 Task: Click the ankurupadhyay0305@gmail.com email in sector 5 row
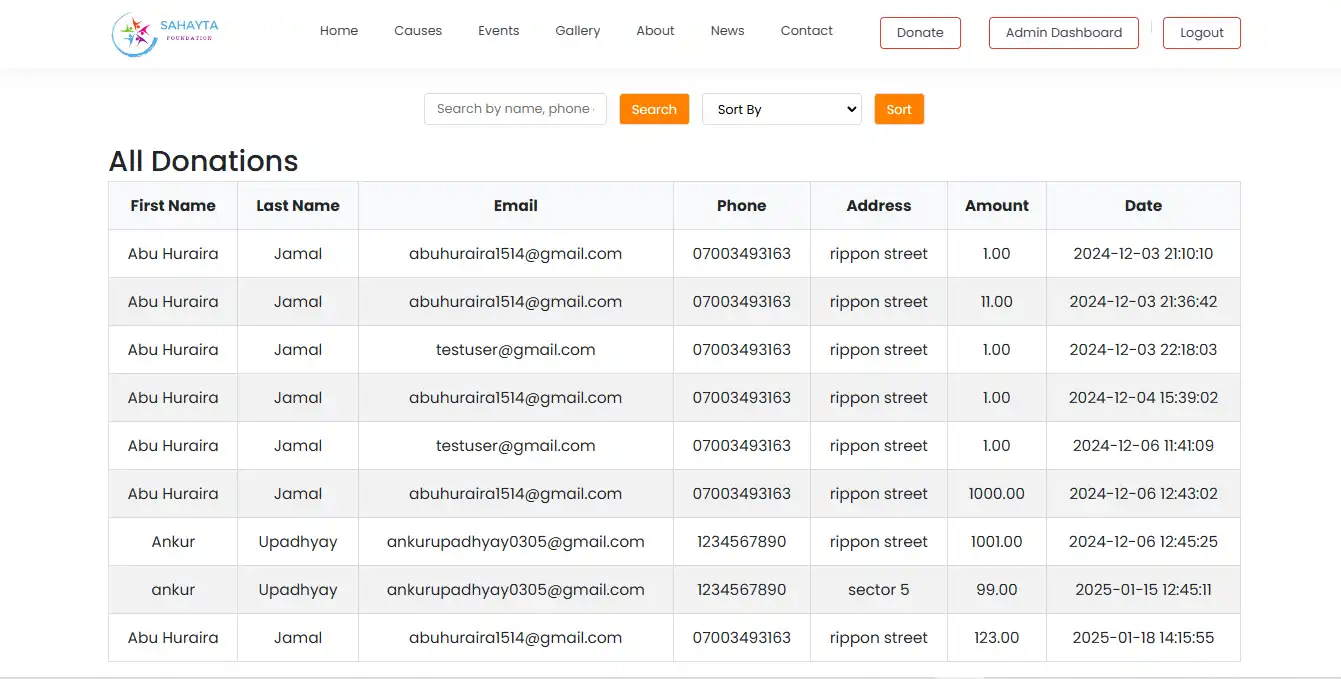pyautogui.click(x=515, y=590)
